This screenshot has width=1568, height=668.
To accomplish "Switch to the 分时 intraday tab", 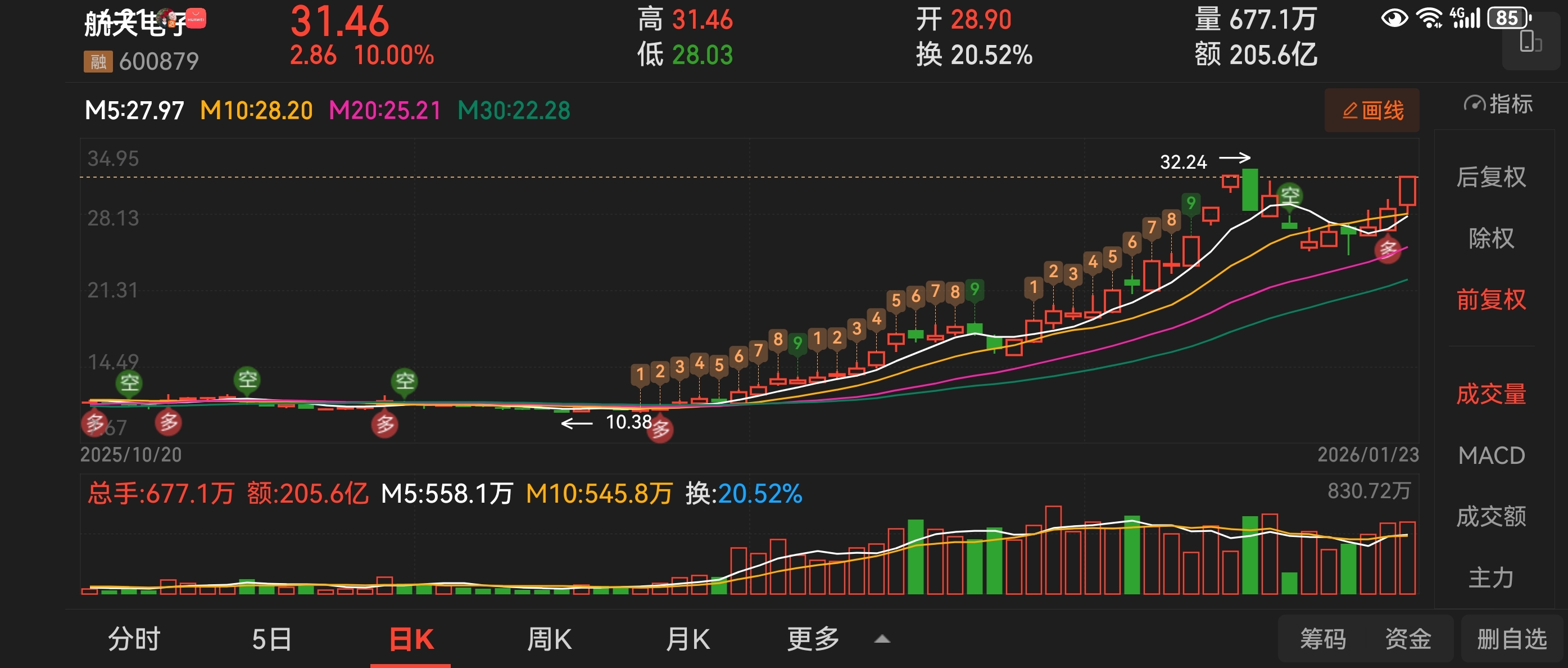I will (134, 639).
